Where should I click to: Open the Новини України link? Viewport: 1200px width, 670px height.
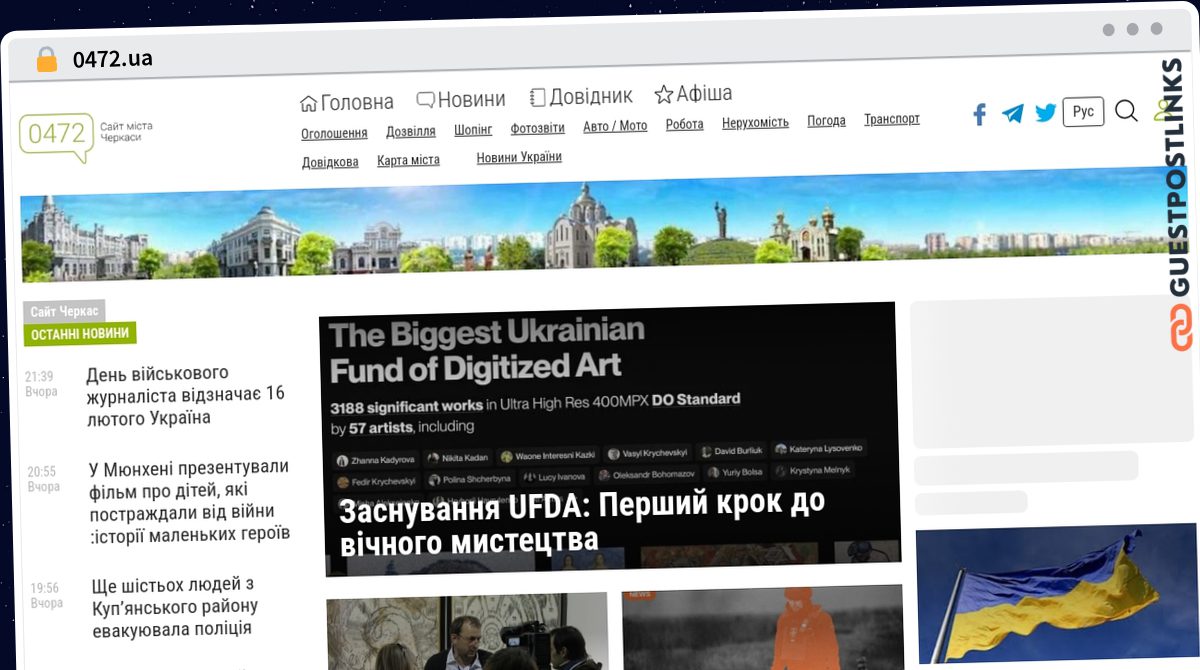519,158
